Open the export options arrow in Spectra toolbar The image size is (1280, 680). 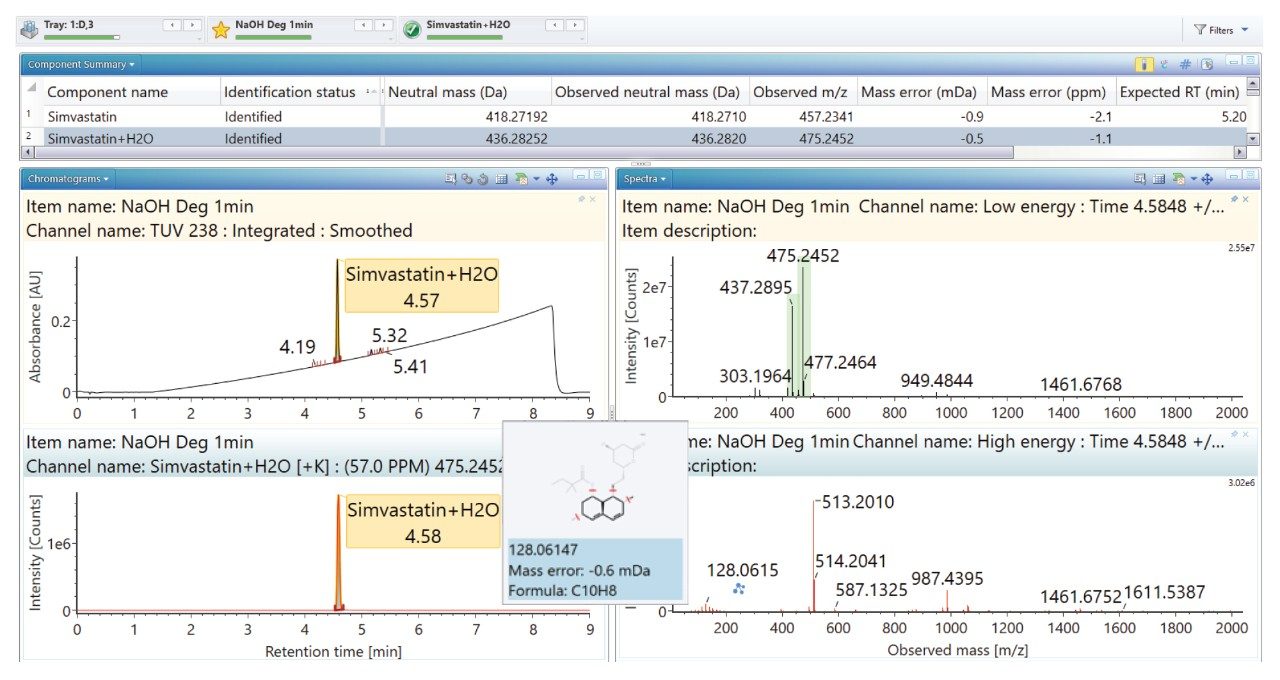[1193, 178]
